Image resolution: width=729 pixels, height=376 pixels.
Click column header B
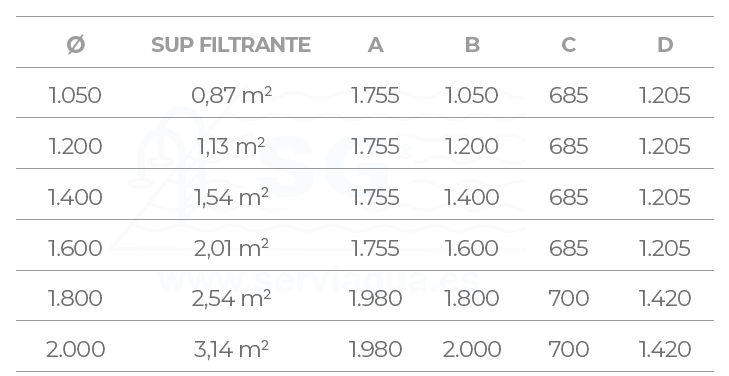[x=472, y=45]
